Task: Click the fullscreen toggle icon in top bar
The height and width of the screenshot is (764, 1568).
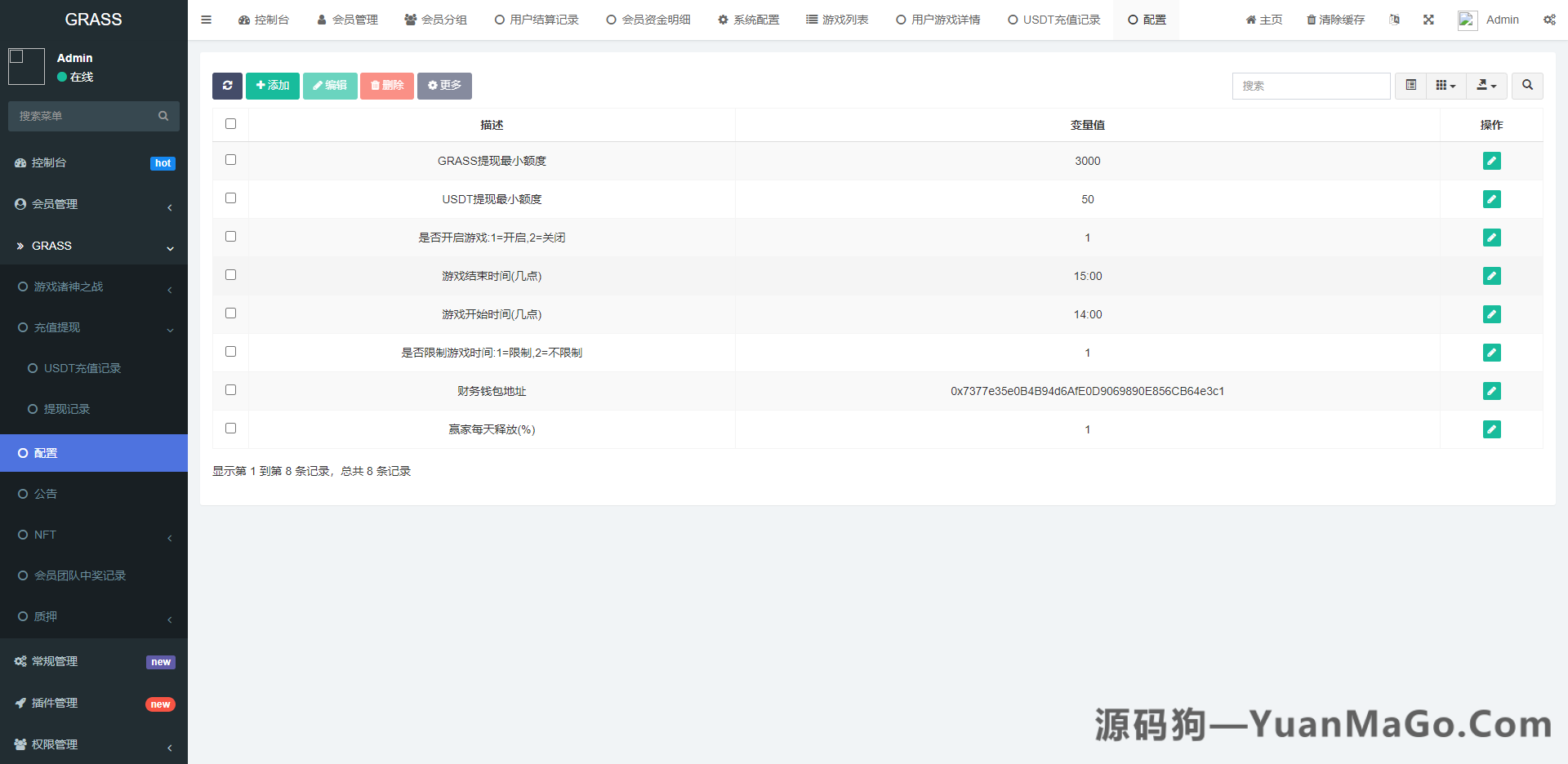Action: (1428, 20)
